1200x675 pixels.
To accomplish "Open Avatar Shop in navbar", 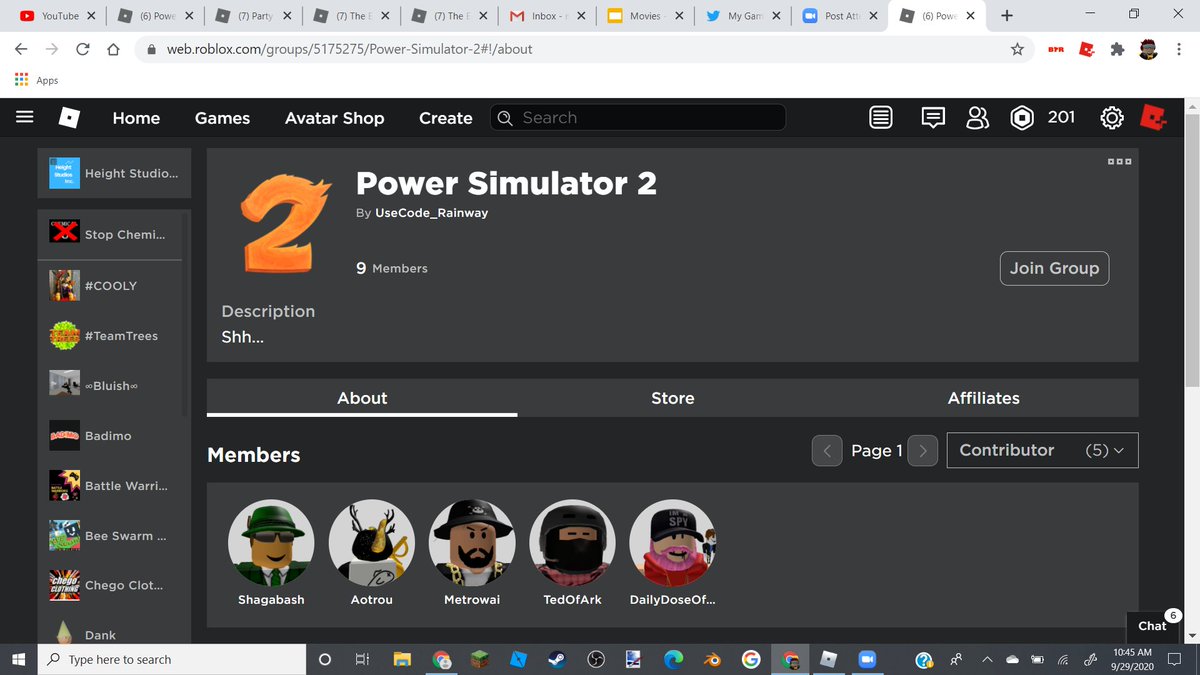I will coord(334,118).
